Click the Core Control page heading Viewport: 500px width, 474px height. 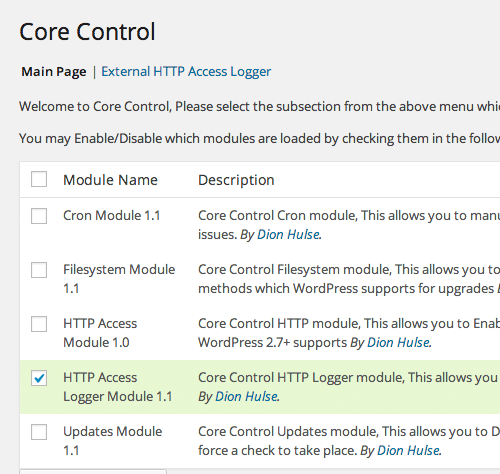coord(87,32)
